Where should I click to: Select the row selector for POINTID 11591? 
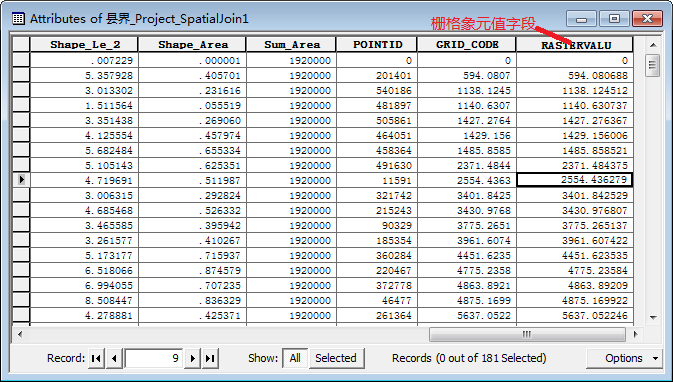tap(21, 180)
